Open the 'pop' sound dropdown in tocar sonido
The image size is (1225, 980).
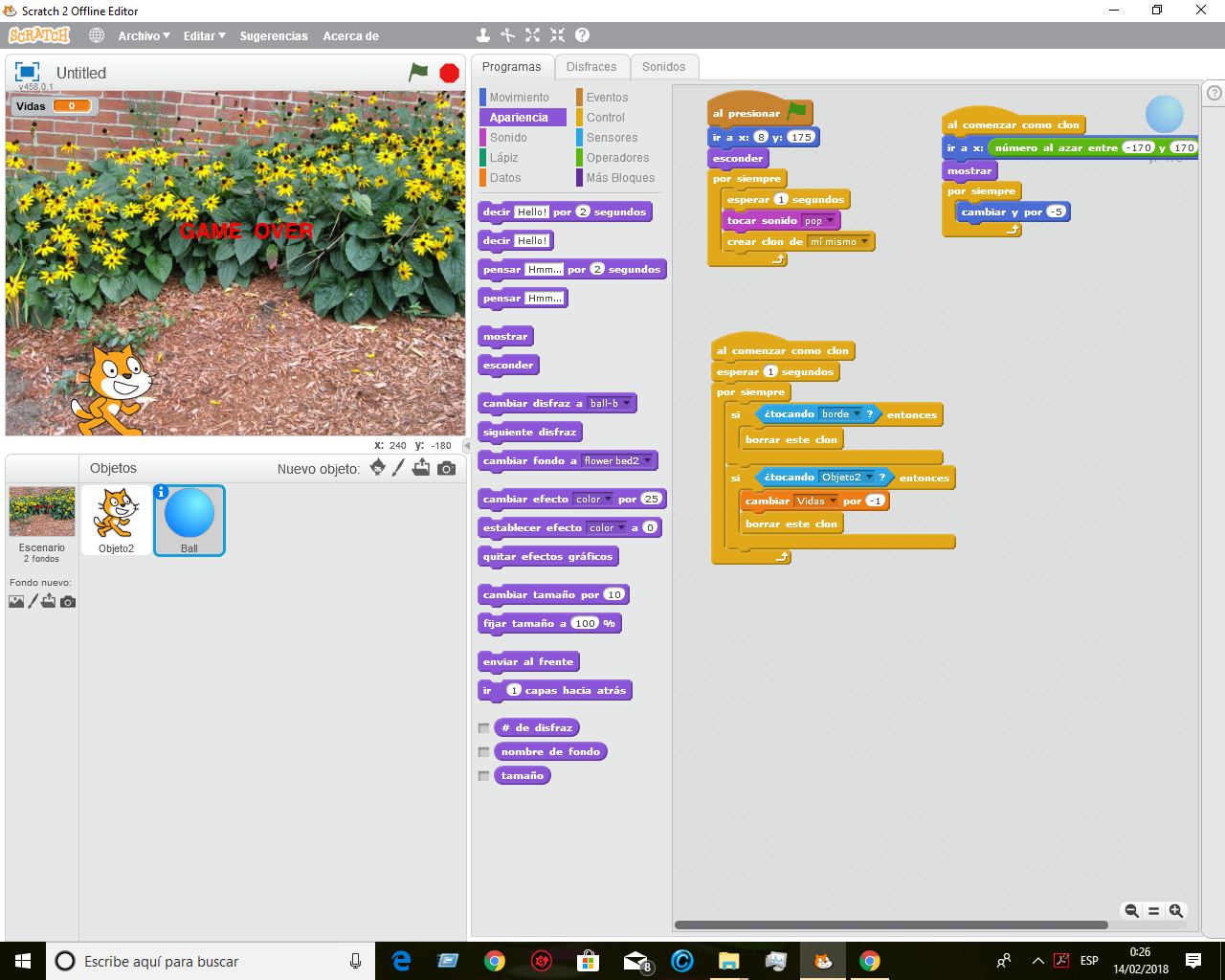point(829,220)
